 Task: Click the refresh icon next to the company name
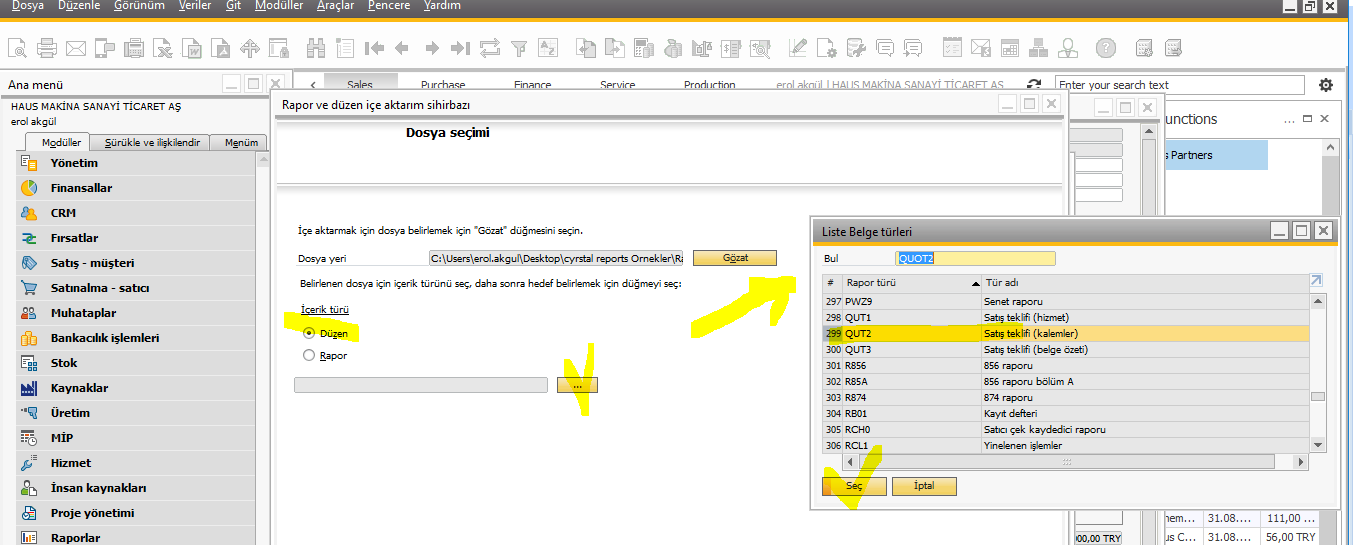tap(1033, 85)
